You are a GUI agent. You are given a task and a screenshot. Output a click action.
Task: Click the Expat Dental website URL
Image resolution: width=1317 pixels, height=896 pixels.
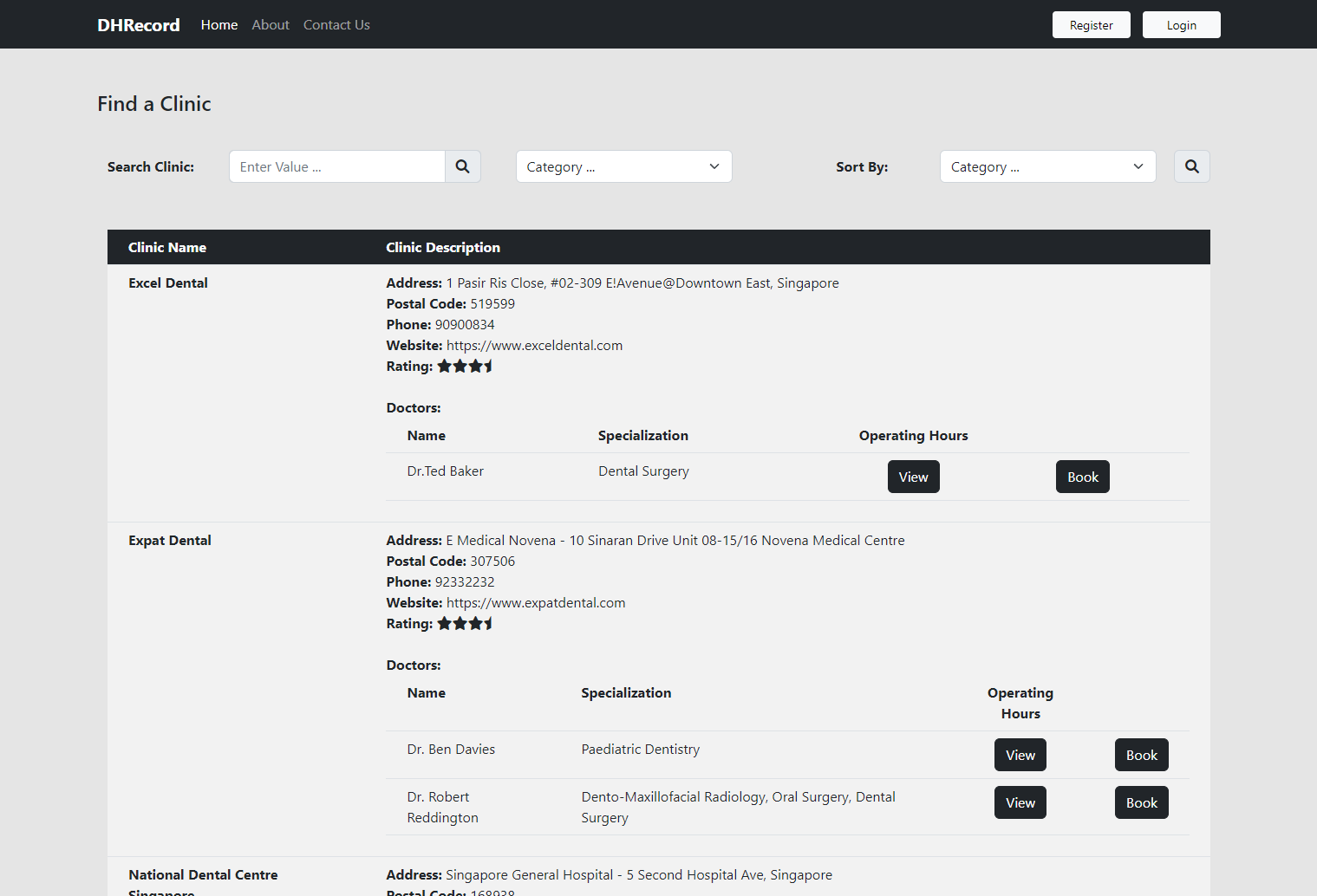(x=536, y=603)
